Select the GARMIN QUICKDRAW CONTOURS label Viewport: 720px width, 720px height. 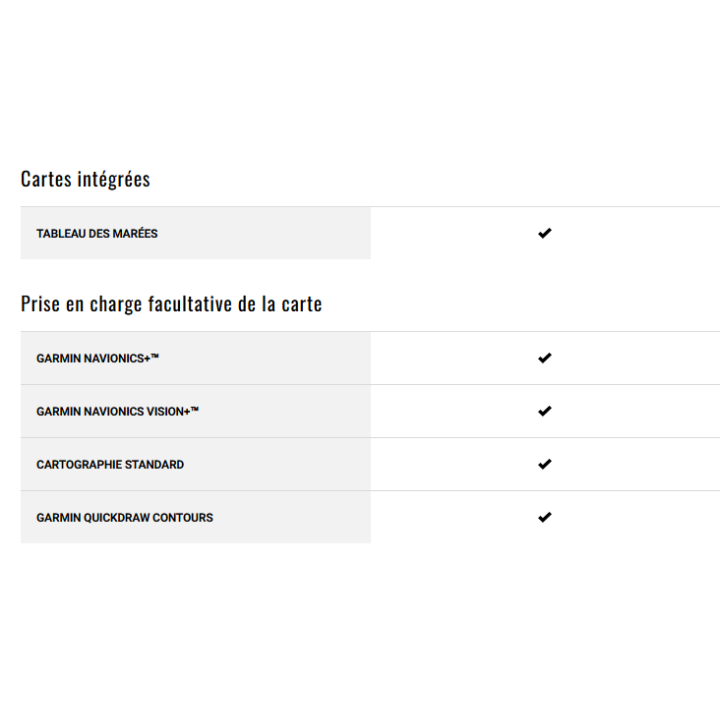coord(124,518)
